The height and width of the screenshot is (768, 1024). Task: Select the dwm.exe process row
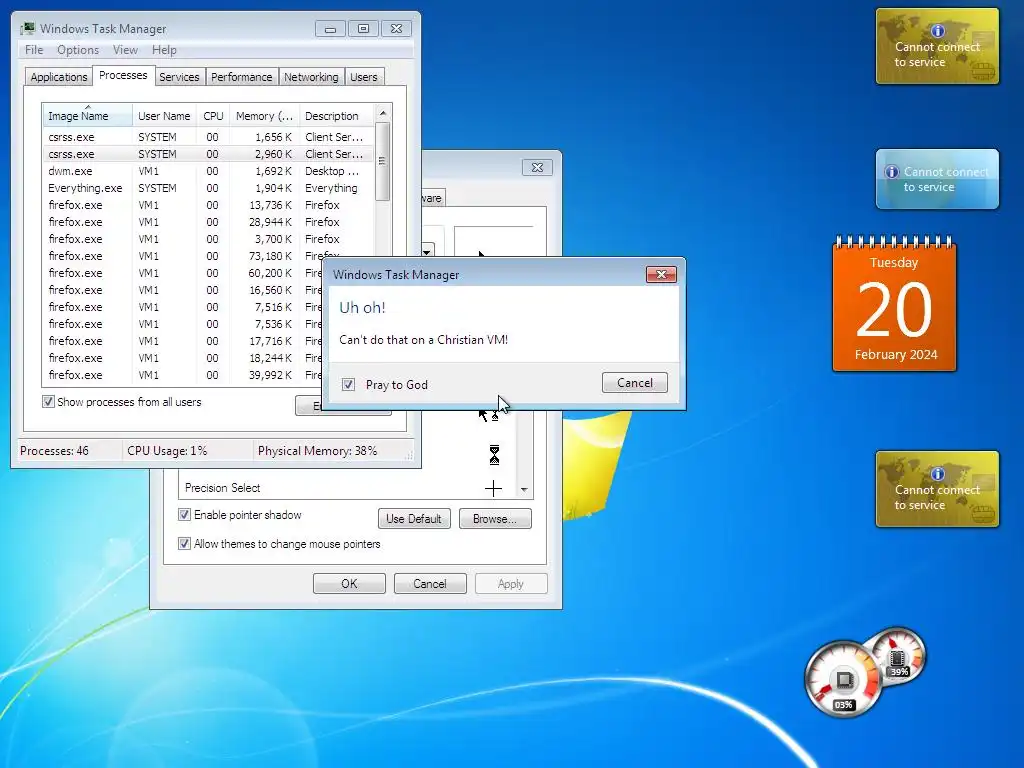[x=209, y=171]
